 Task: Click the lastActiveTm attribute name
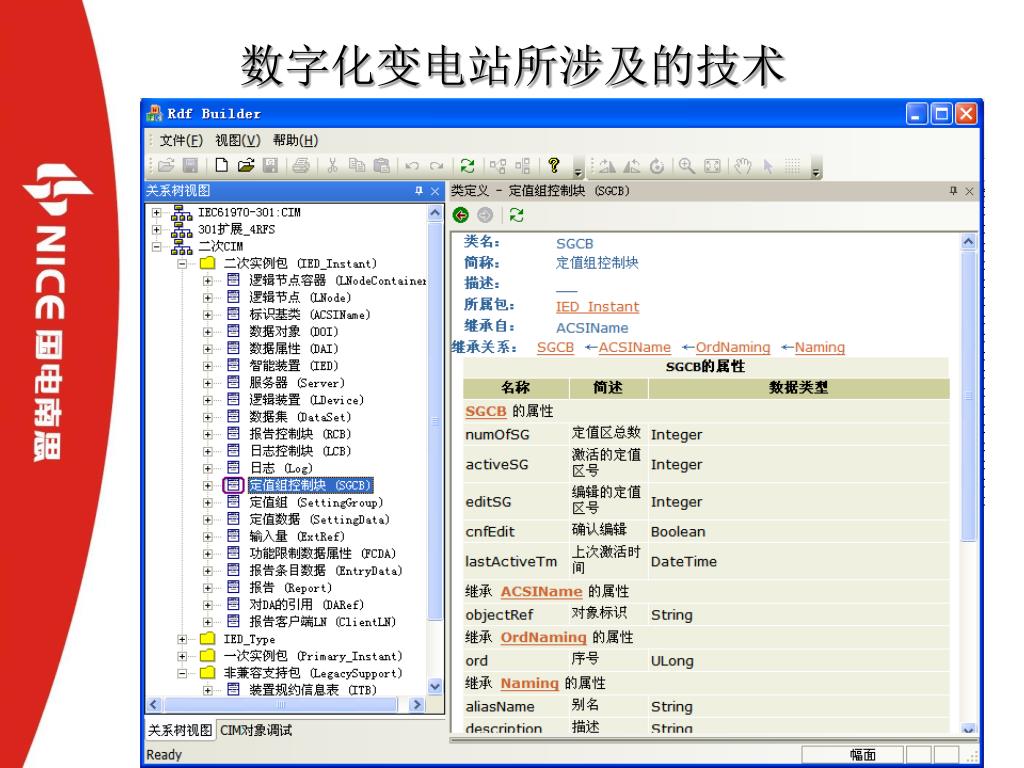click(x=511, y=562)
